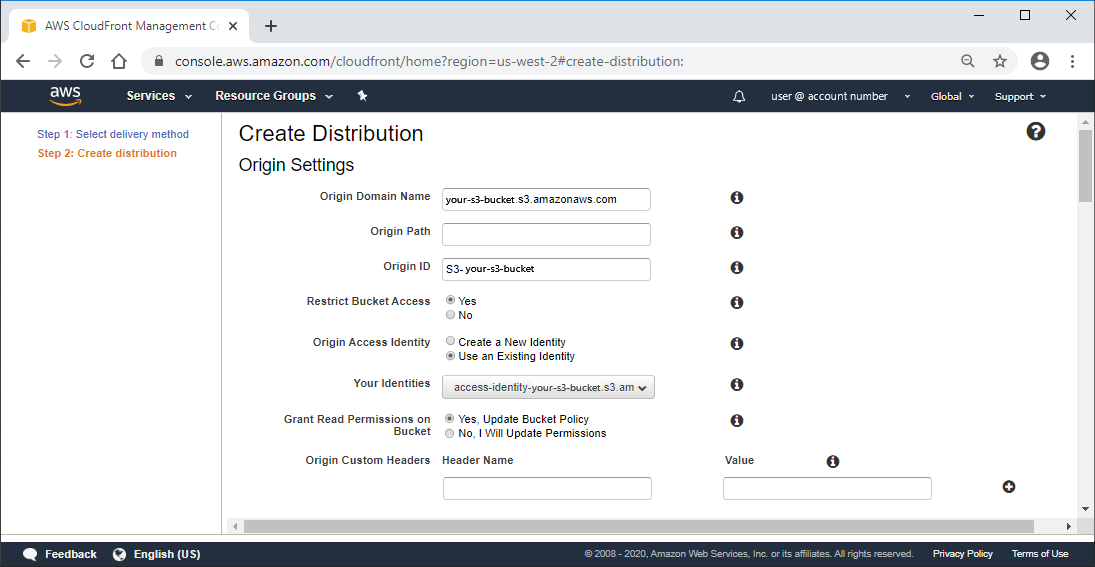This screenshot has width=1095, height=567.
Task: Open the Your Identities dropdown
Action: coord(548,386)
